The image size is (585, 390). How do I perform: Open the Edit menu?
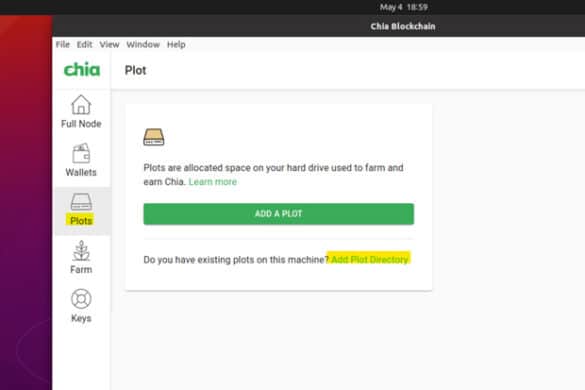[84, 44]
